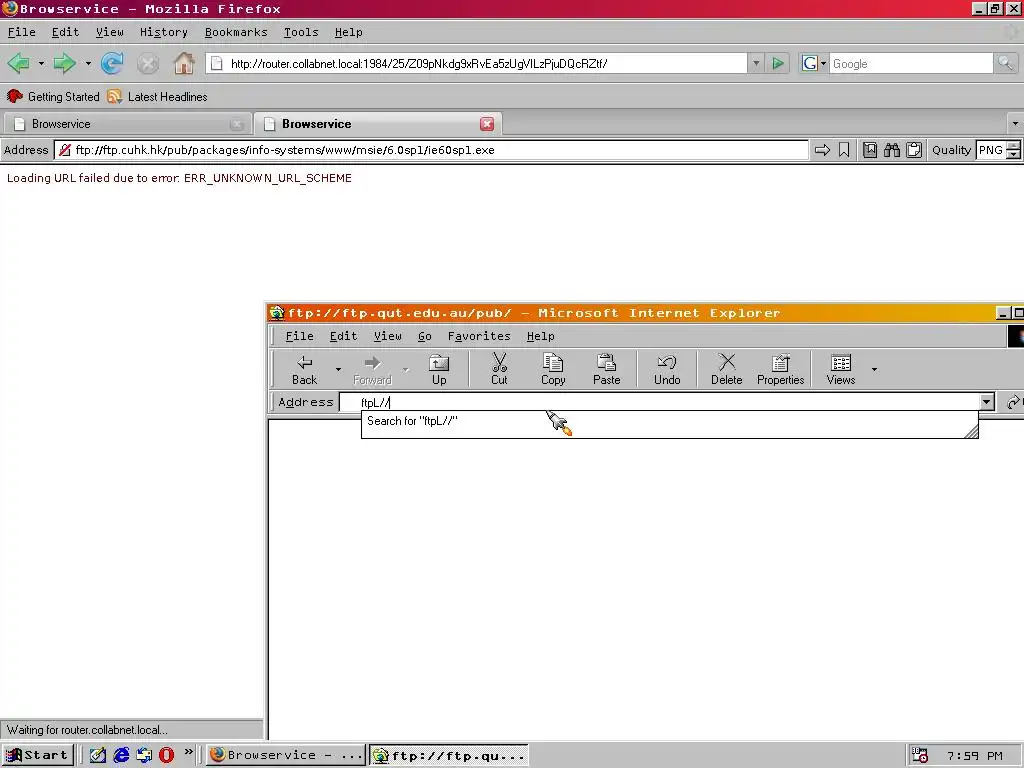
Task: Open Browservice bookmarks book icon
Action: [870, 150]
